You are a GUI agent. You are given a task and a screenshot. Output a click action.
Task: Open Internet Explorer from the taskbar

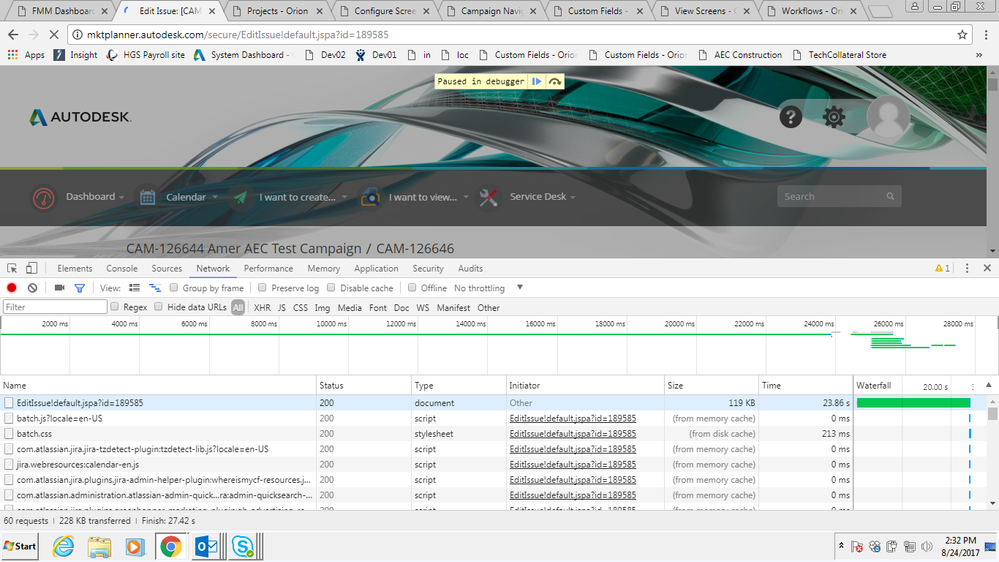click(63, 547)
